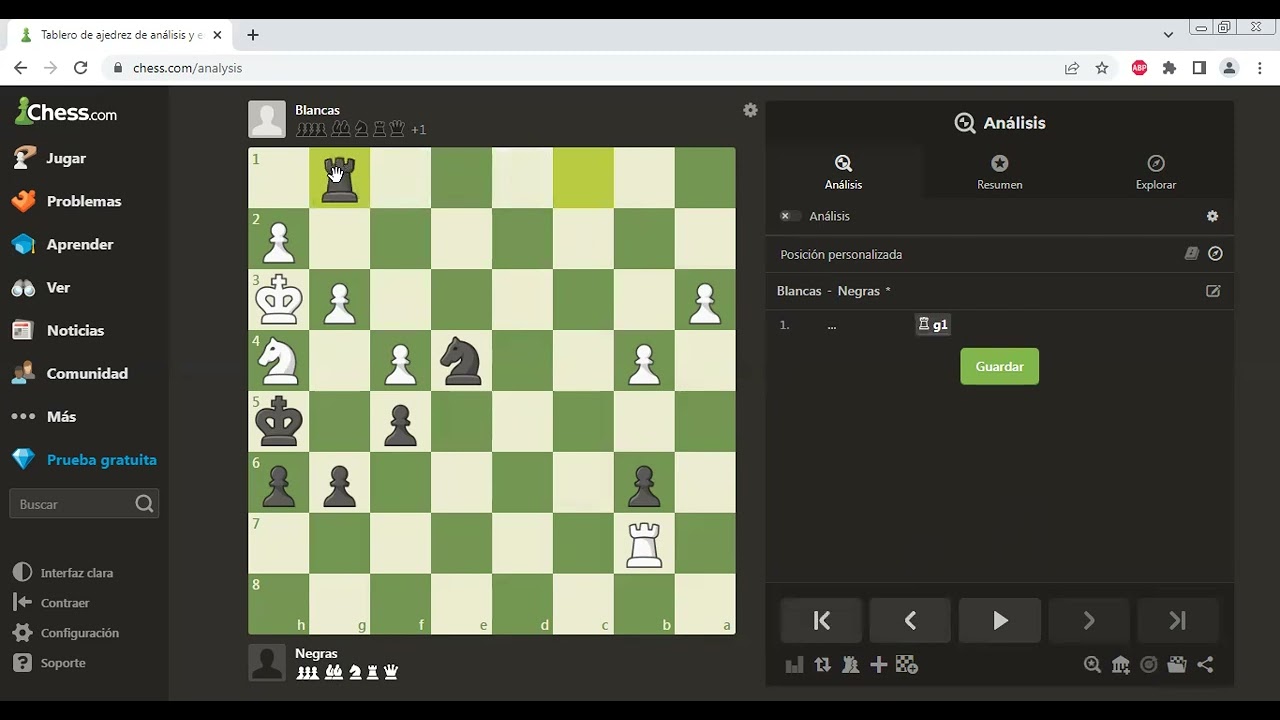Click the white king on h3
This screenshot has height=720, width=1280.
(279, 300)
